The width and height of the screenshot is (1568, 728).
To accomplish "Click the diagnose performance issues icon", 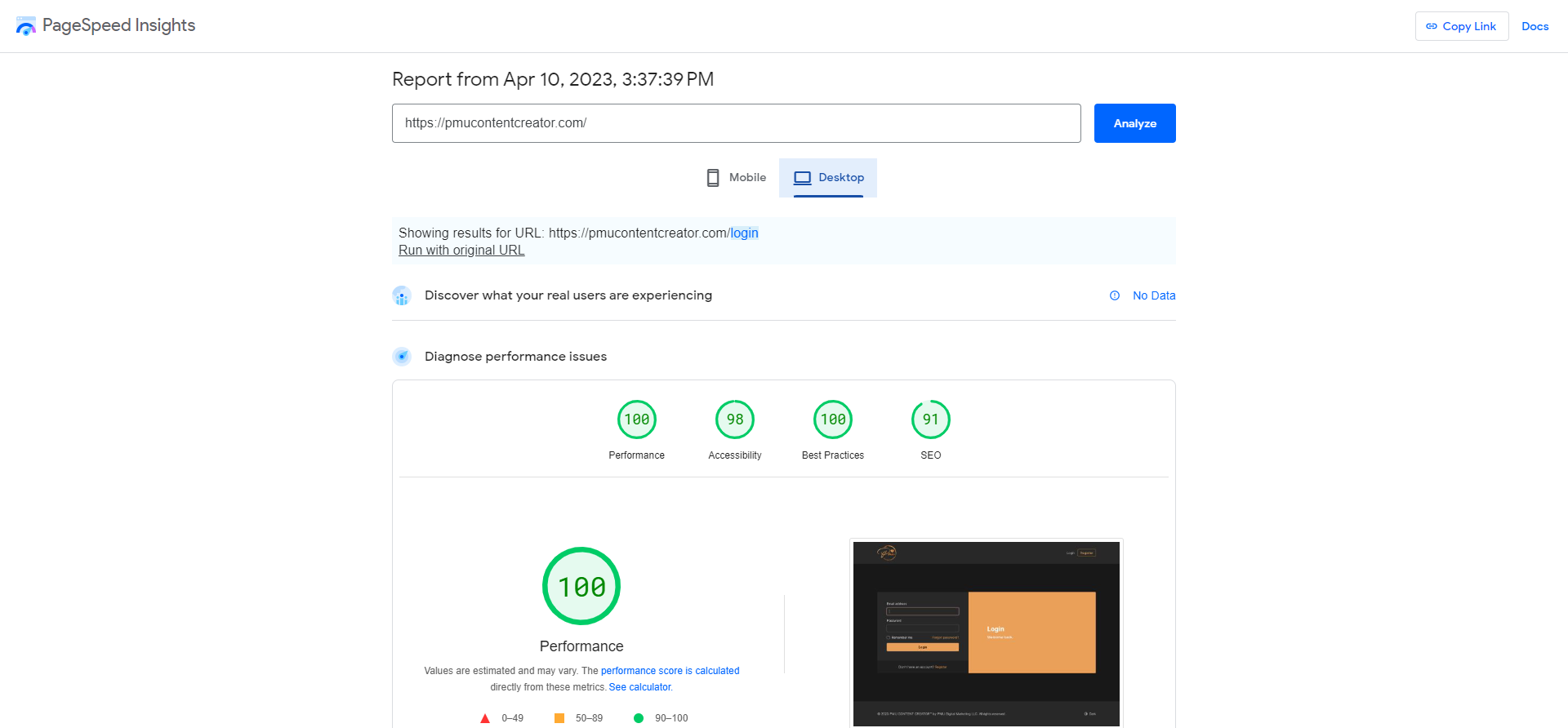I will coord(401,357).
